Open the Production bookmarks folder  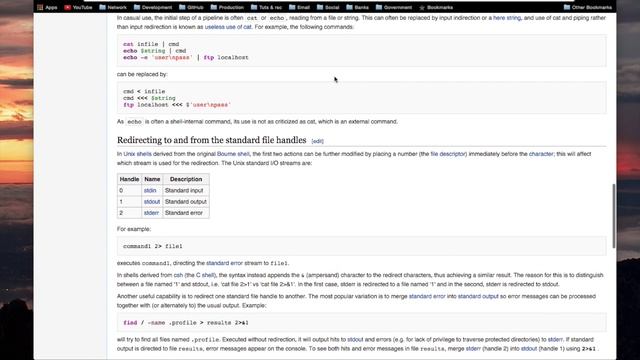coord(227,7)
